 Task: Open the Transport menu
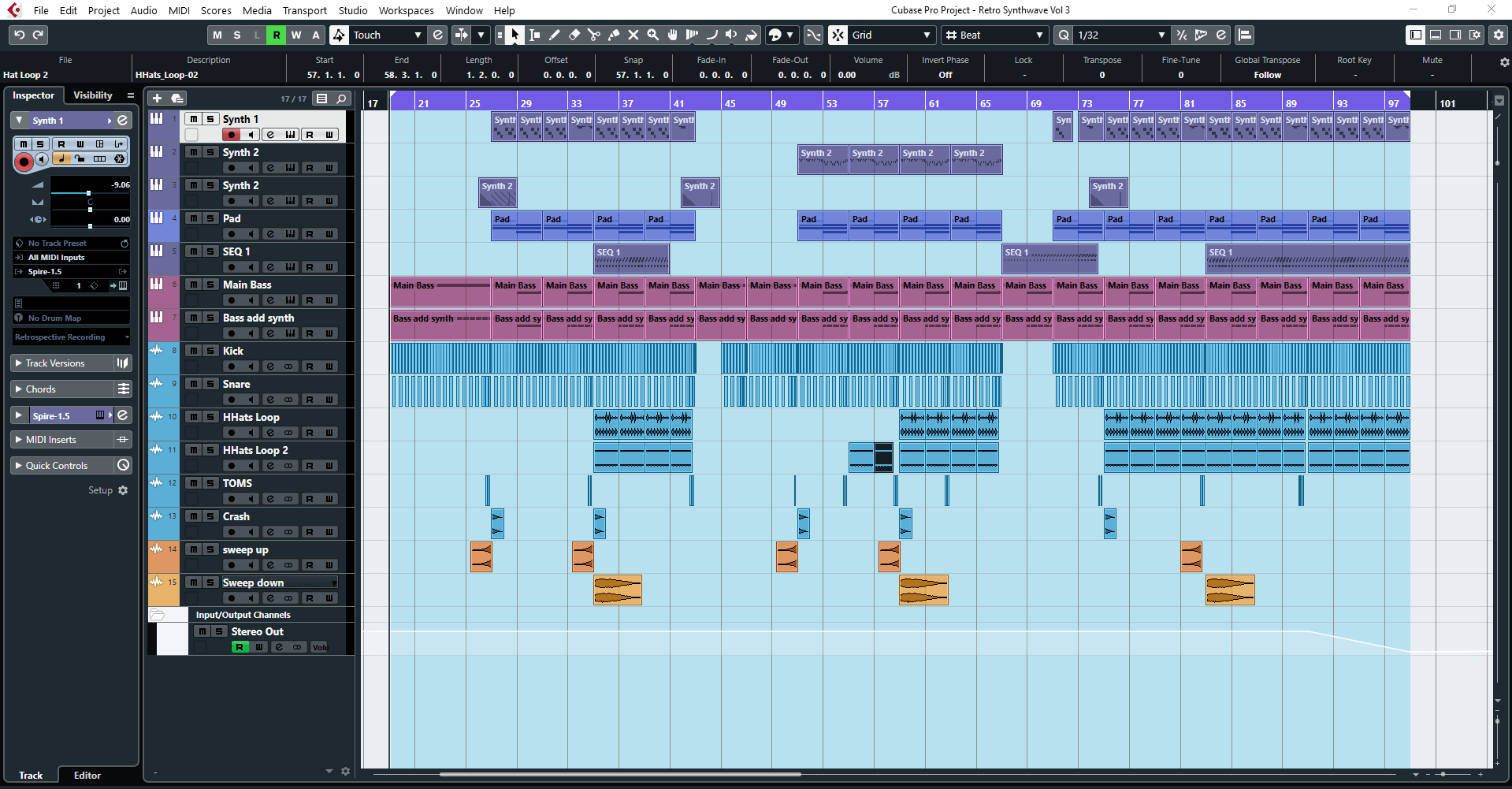coord(304,10)
